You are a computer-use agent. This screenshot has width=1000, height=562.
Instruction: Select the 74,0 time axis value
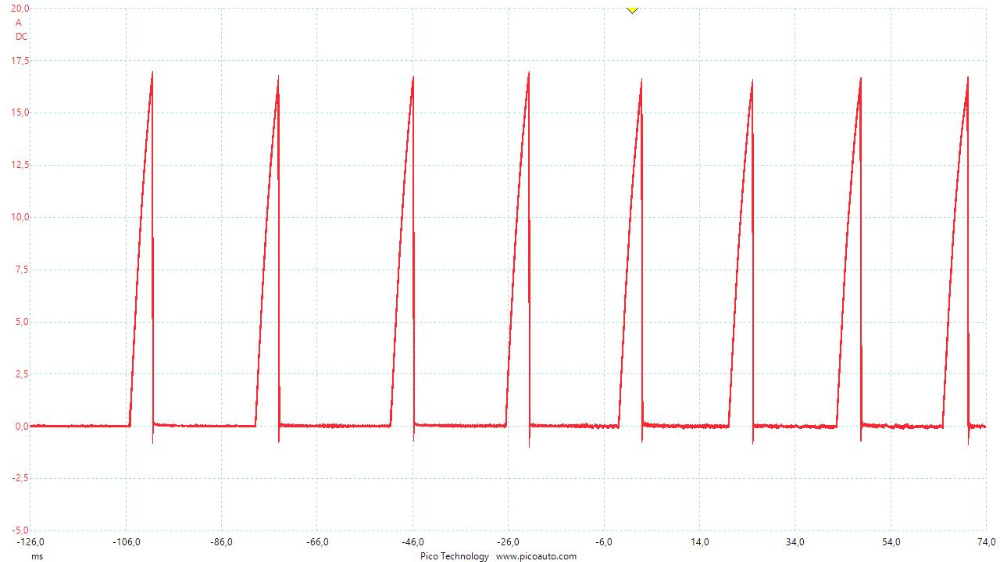click(985, 542)
